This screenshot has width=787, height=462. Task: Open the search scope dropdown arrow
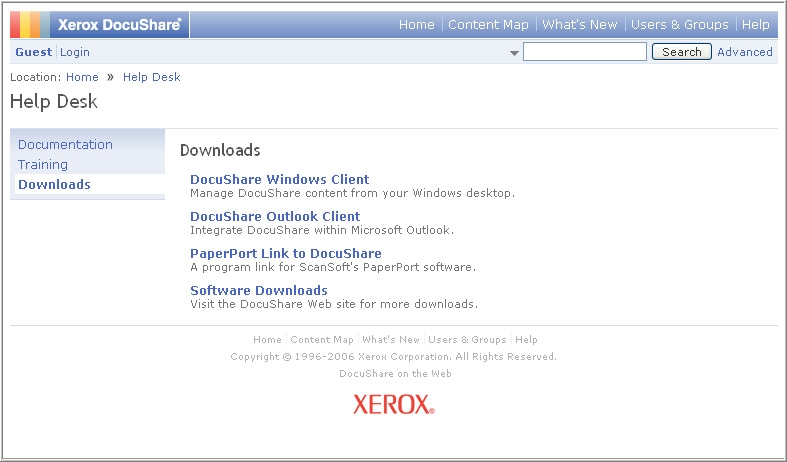(x=514, y=53)
